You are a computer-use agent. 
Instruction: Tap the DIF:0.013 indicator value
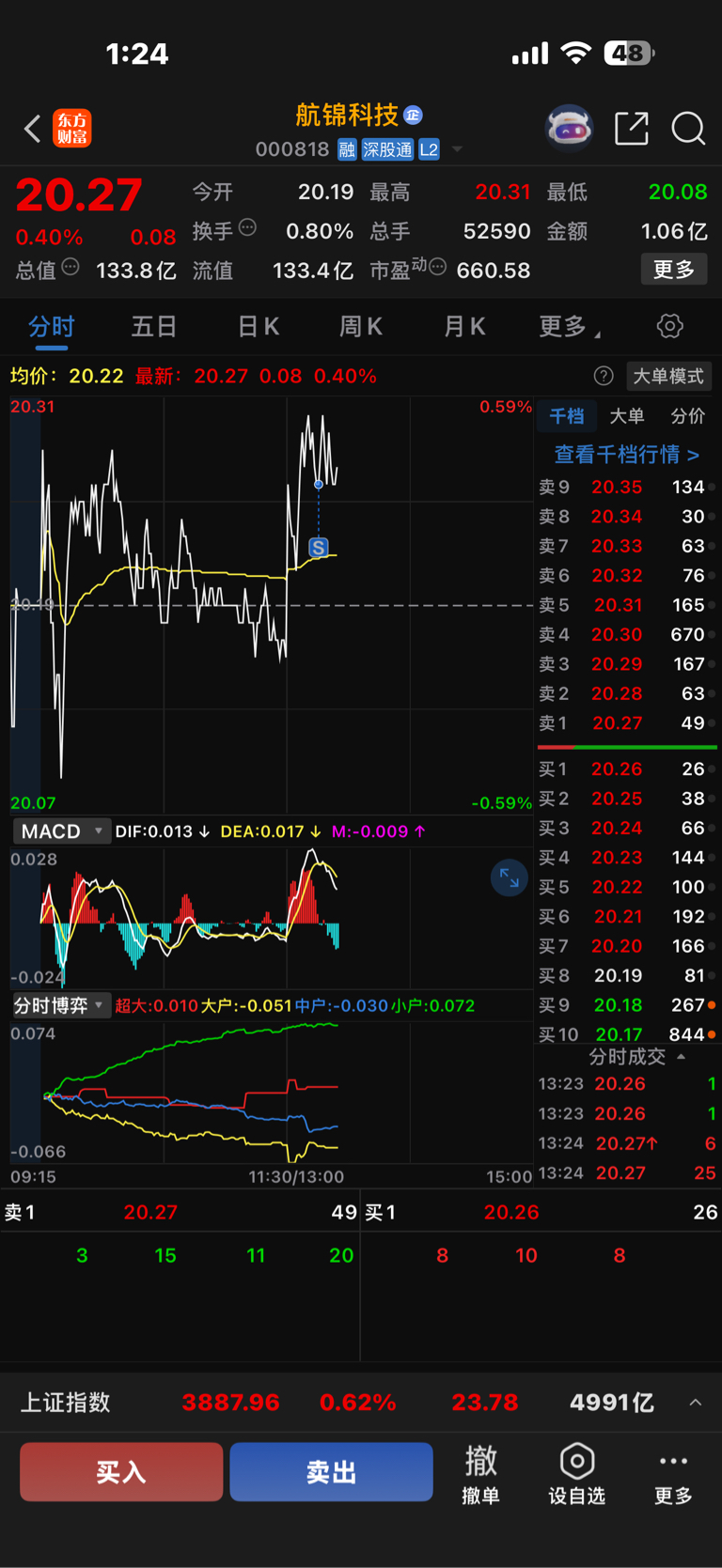pyautogui.click(x=162, y=831)
